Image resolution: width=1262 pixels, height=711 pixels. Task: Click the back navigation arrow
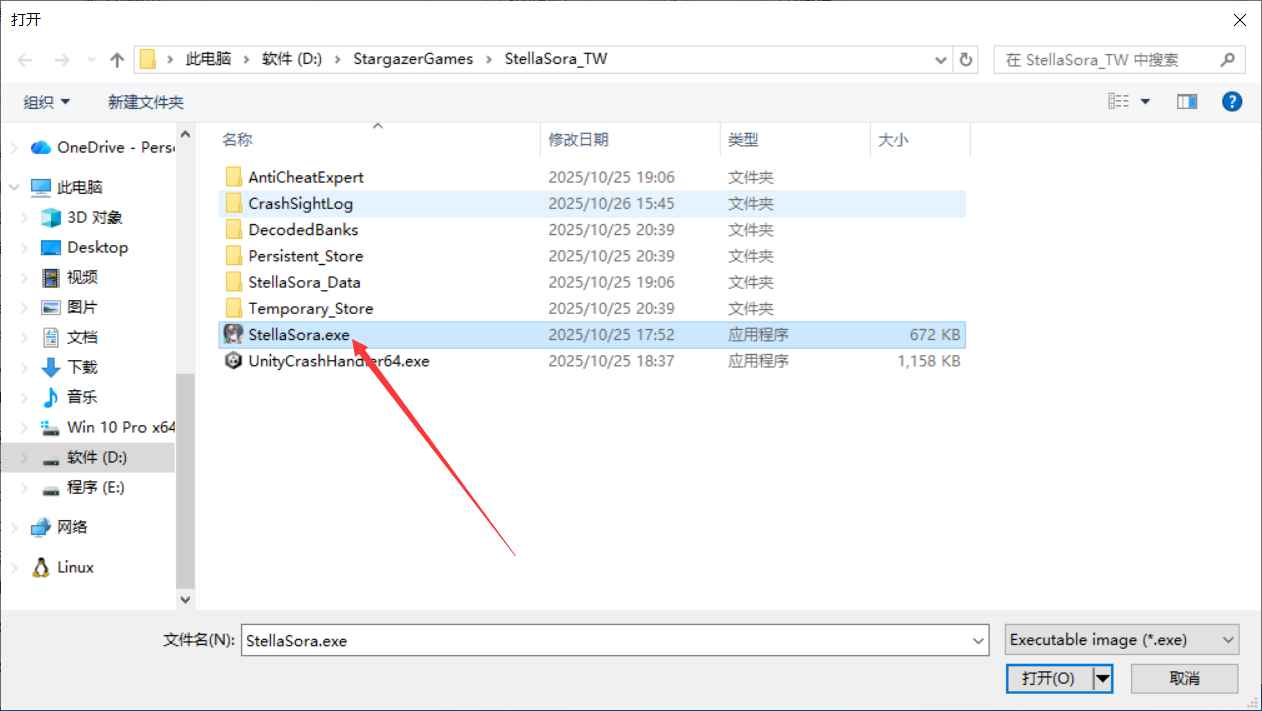(26, 60)
